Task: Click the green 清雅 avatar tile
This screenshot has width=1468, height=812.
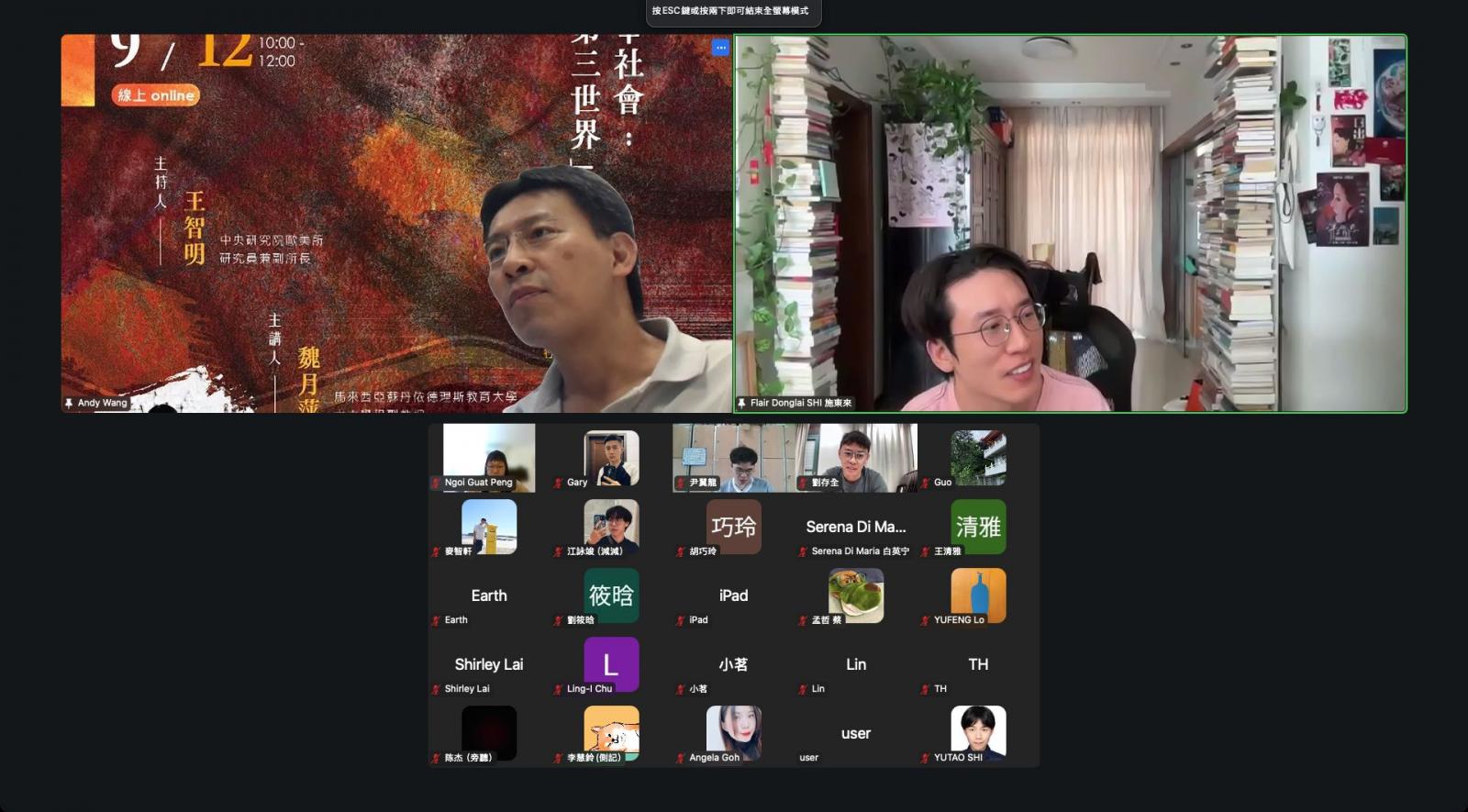Action: click(x=978, y=526)
